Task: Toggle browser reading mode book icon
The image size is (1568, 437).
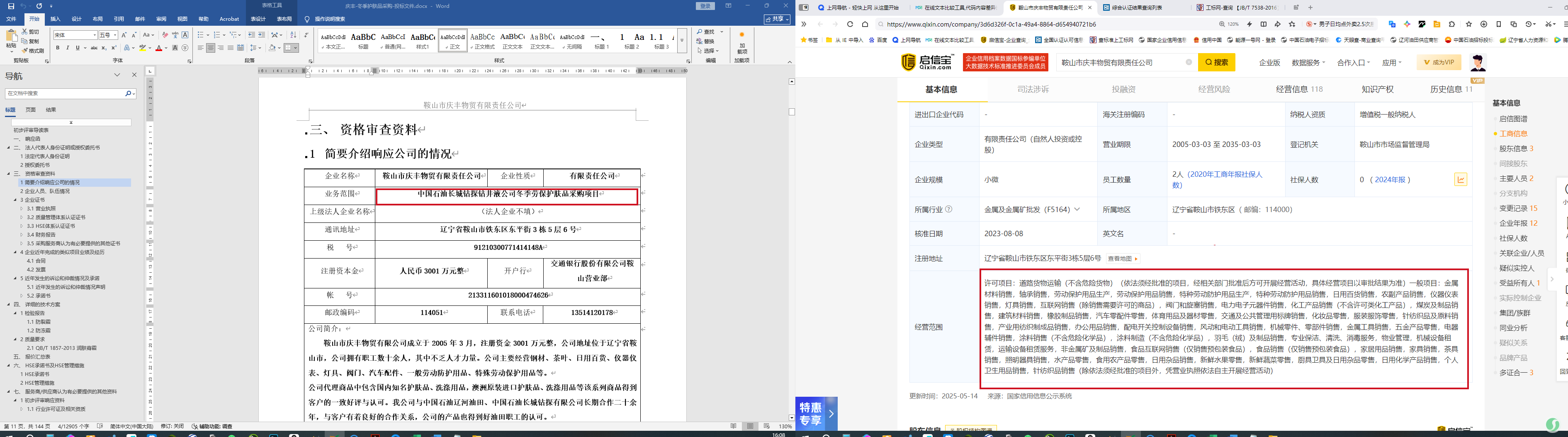Action: 1264,24
